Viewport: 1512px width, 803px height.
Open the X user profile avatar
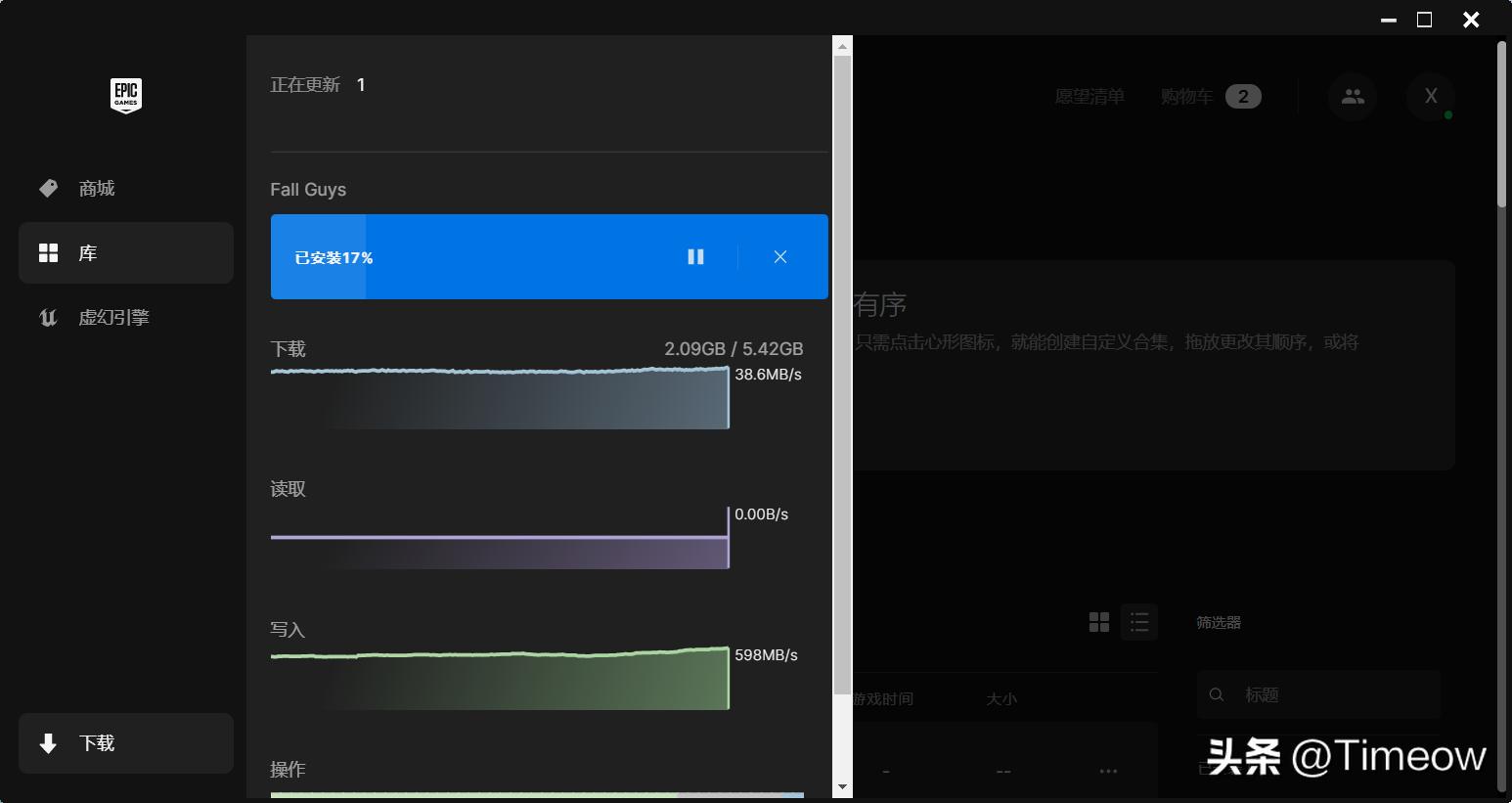(x=1430, y=96)
